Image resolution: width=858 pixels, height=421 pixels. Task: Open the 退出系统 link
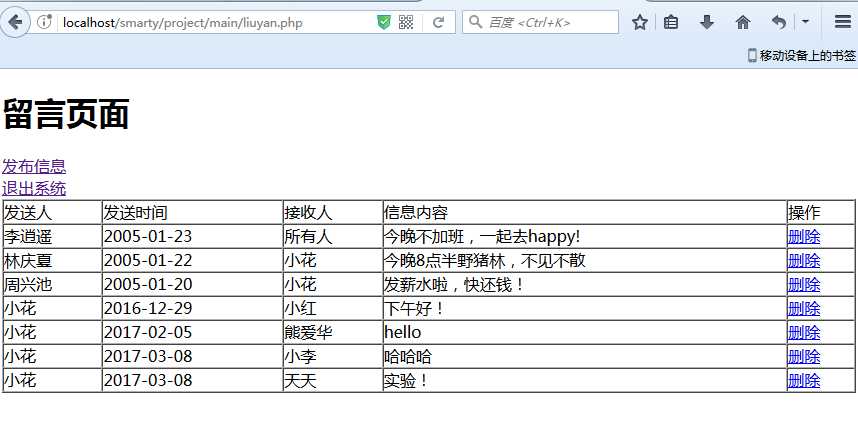point(34,188)
